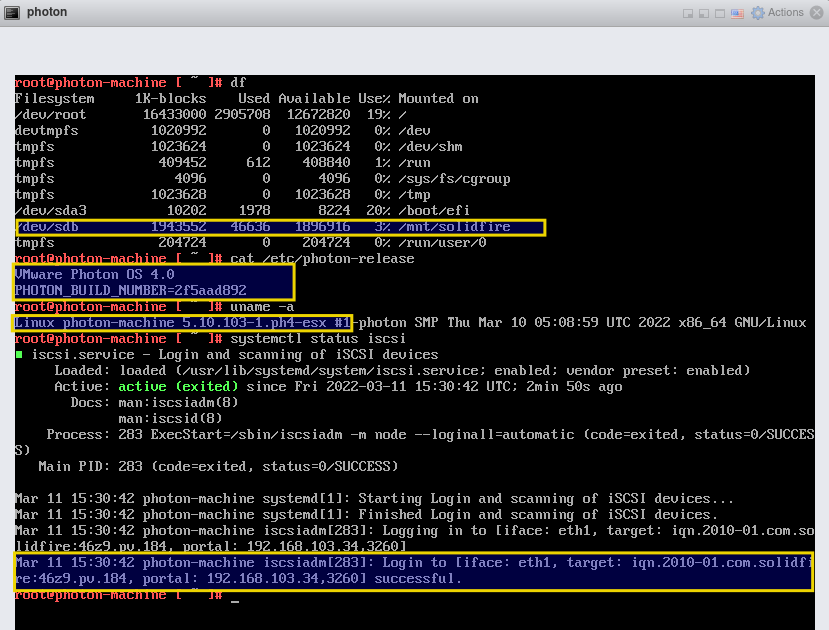
Task: Click the '/run/user/0' mount point
Action: click(x=442, y=243)
